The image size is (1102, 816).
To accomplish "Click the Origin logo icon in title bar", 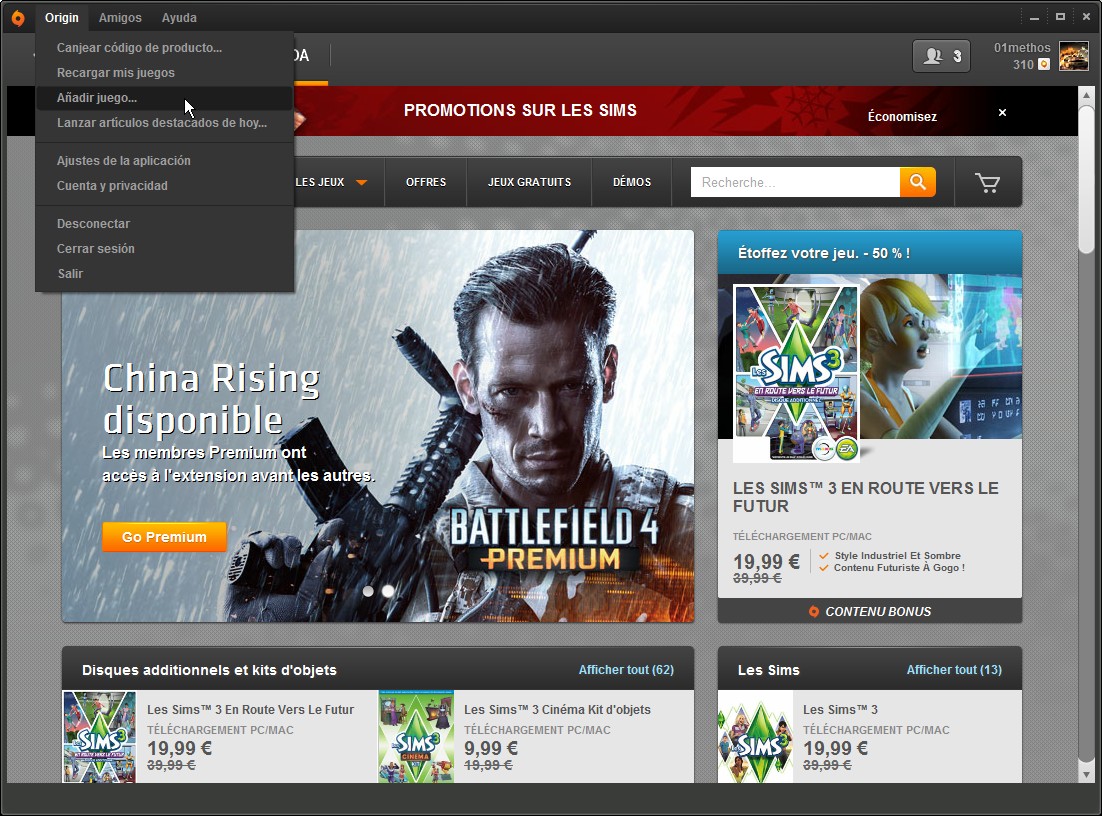I will 17,17.
